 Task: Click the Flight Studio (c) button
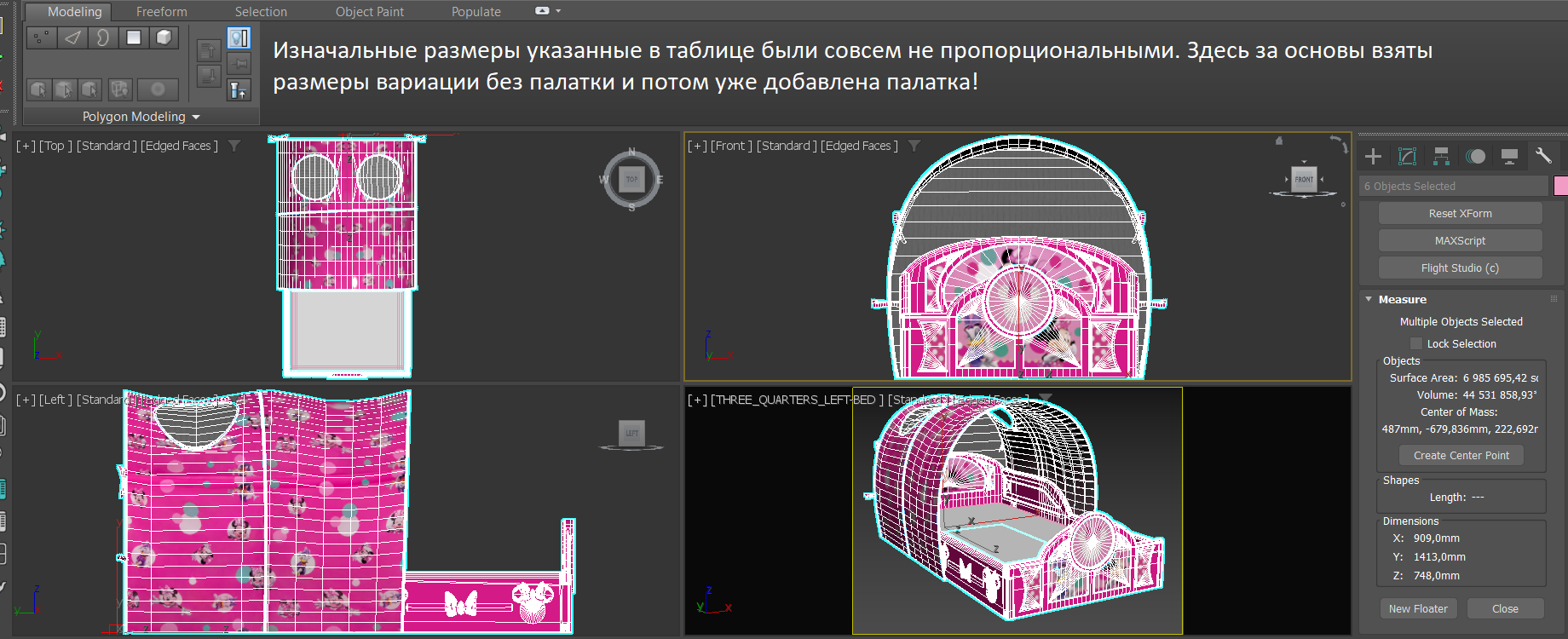tap(1460, 268)
